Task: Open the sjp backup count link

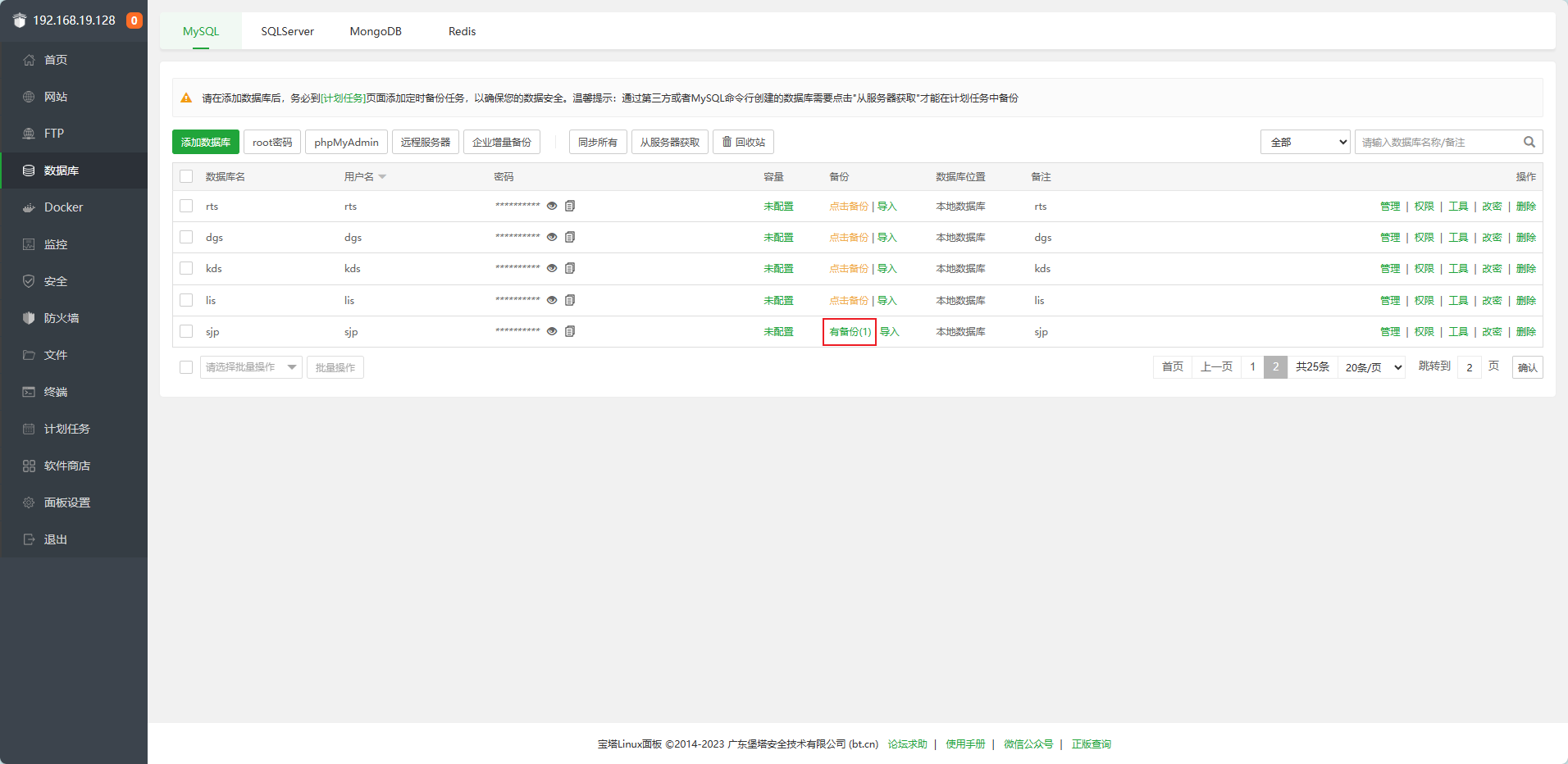Action: pyautogui.click(x=850, y=332)
